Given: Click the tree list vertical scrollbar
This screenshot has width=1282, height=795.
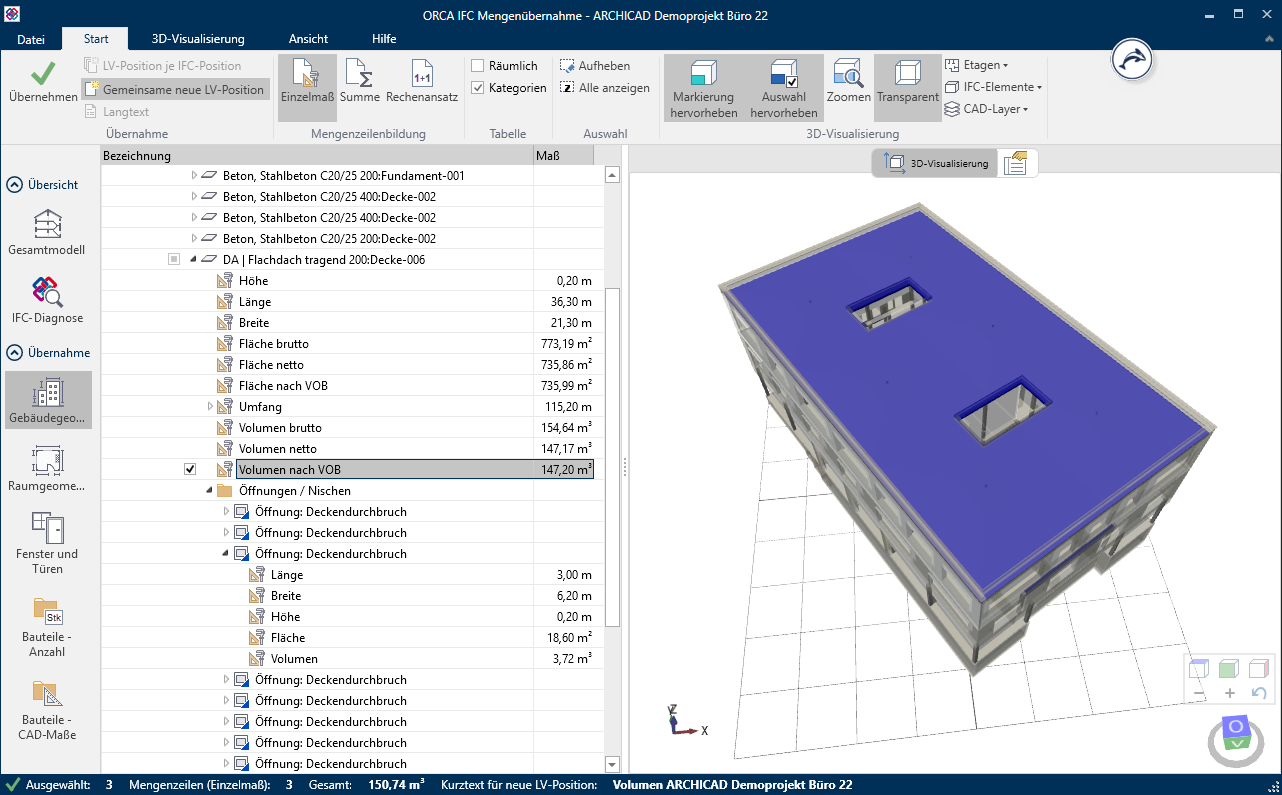Looking at the screenshot, I should coord(613,456).
